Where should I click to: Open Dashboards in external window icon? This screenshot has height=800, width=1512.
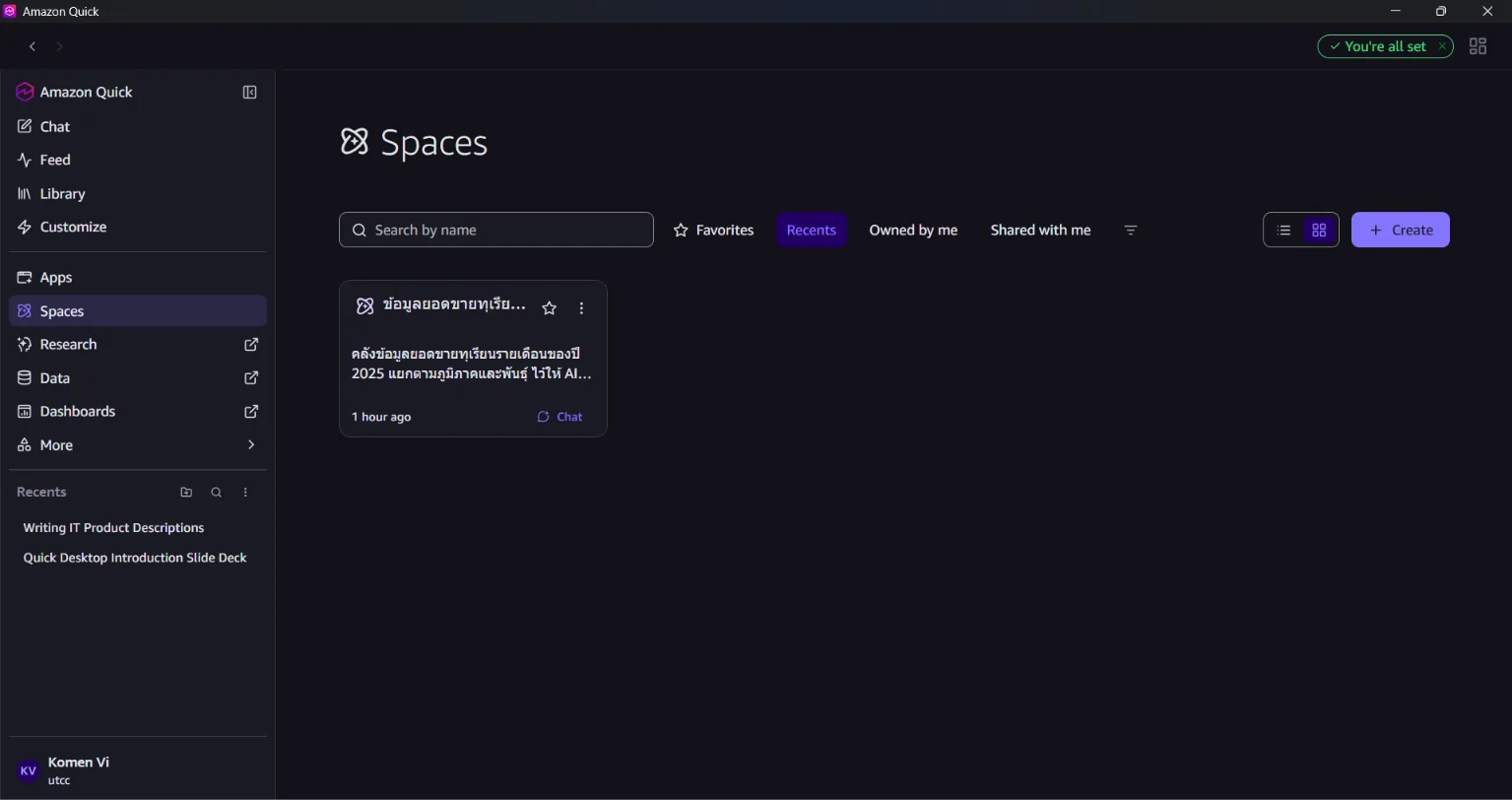(251, 412)
